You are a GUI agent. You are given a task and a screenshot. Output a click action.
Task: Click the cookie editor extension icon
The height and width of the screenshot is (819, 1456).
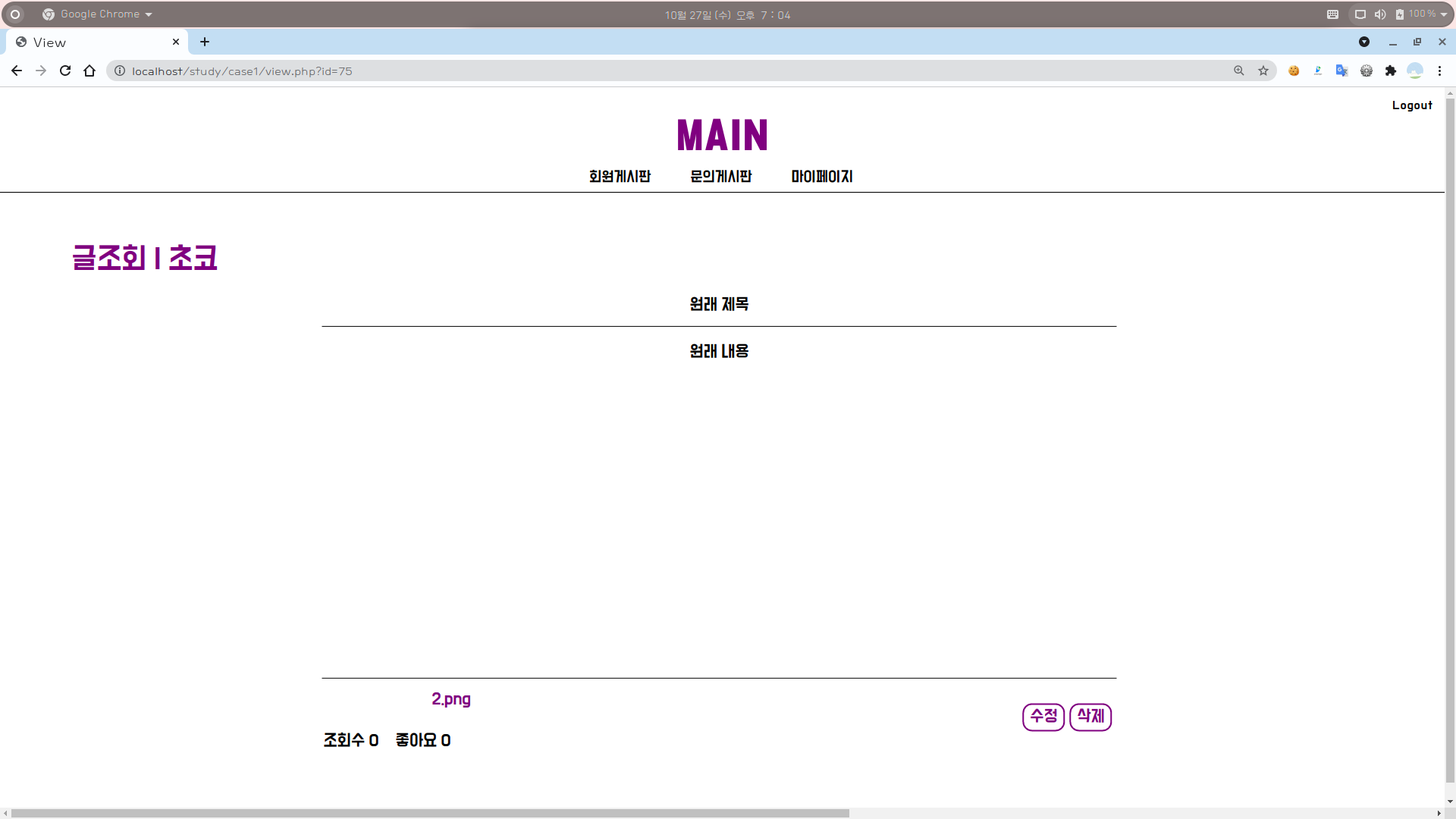(1294, 71)
